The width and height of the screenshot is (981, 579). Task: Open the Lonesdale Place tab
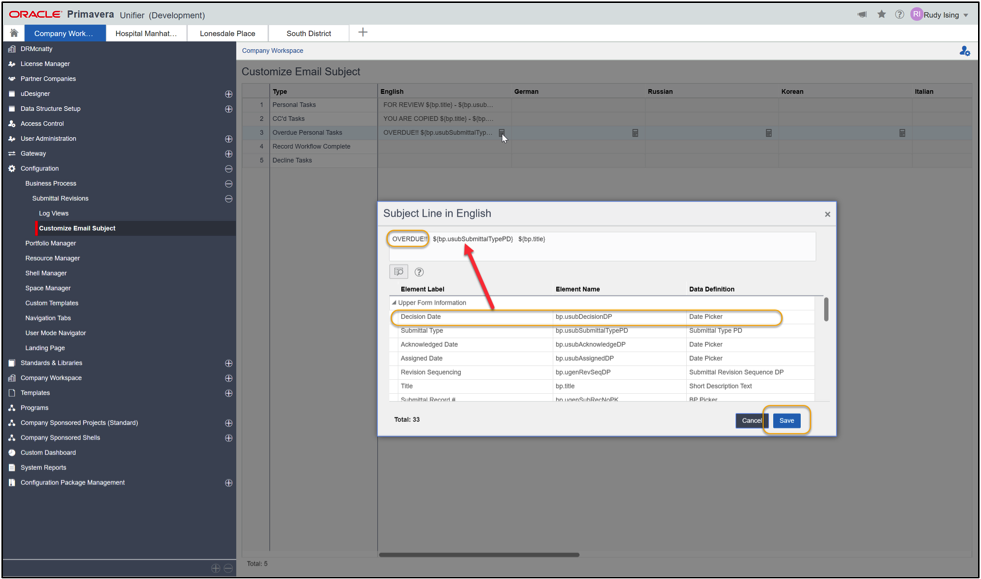(227, 33)
